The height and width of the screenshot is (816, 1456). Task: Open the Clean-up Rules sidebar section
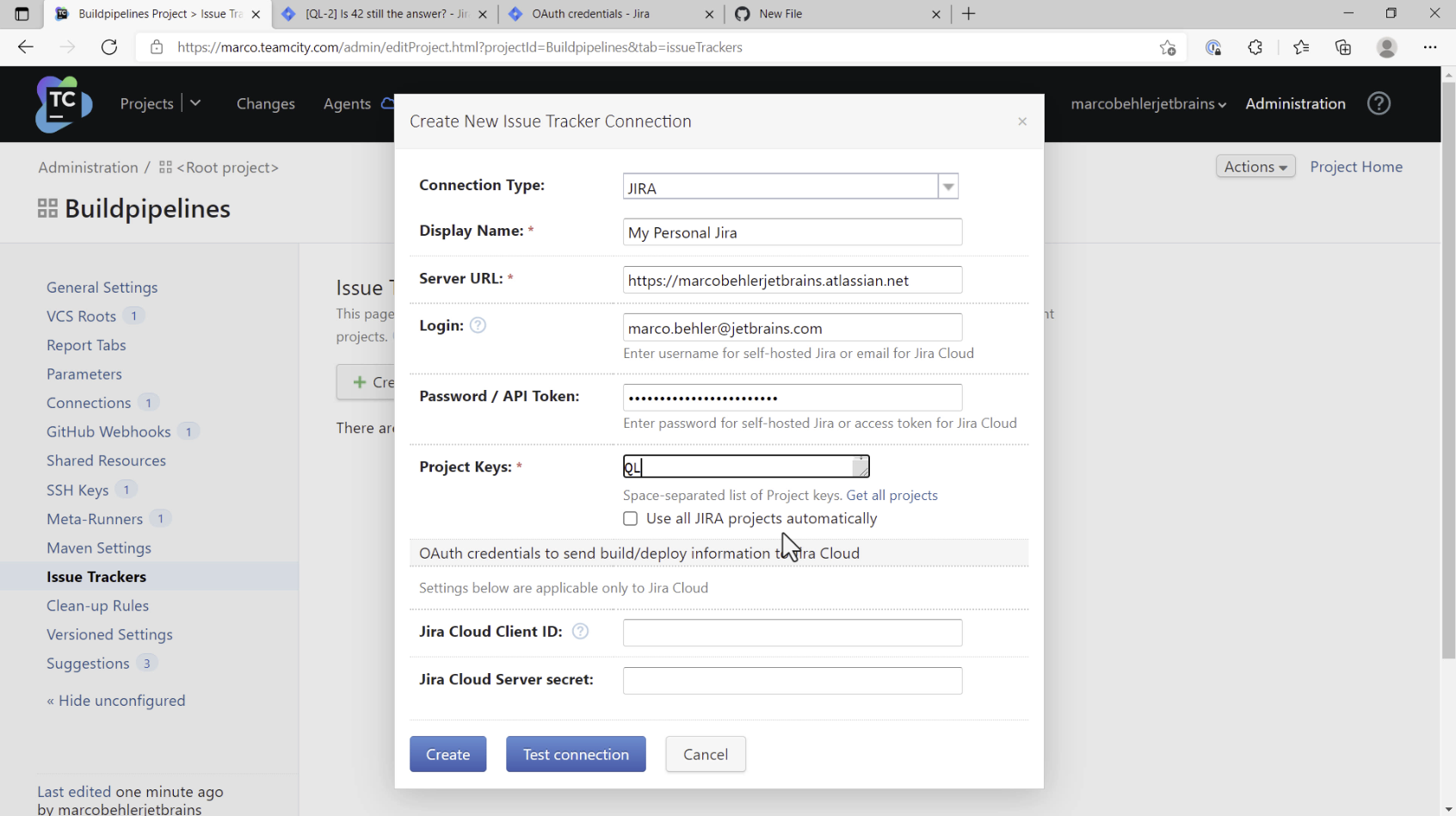tap(97, 605)
